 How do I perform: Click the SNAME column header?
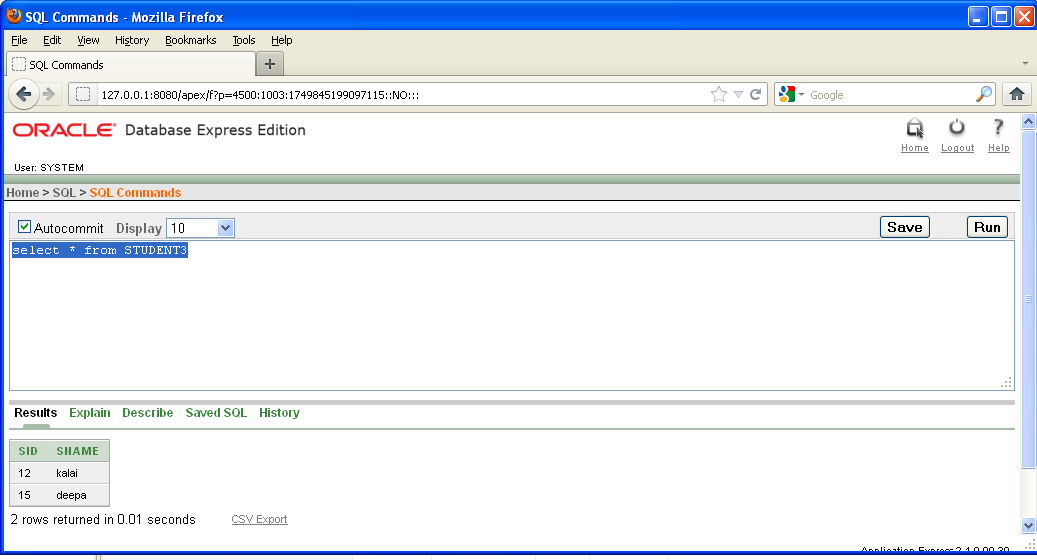tap(77, 451)
